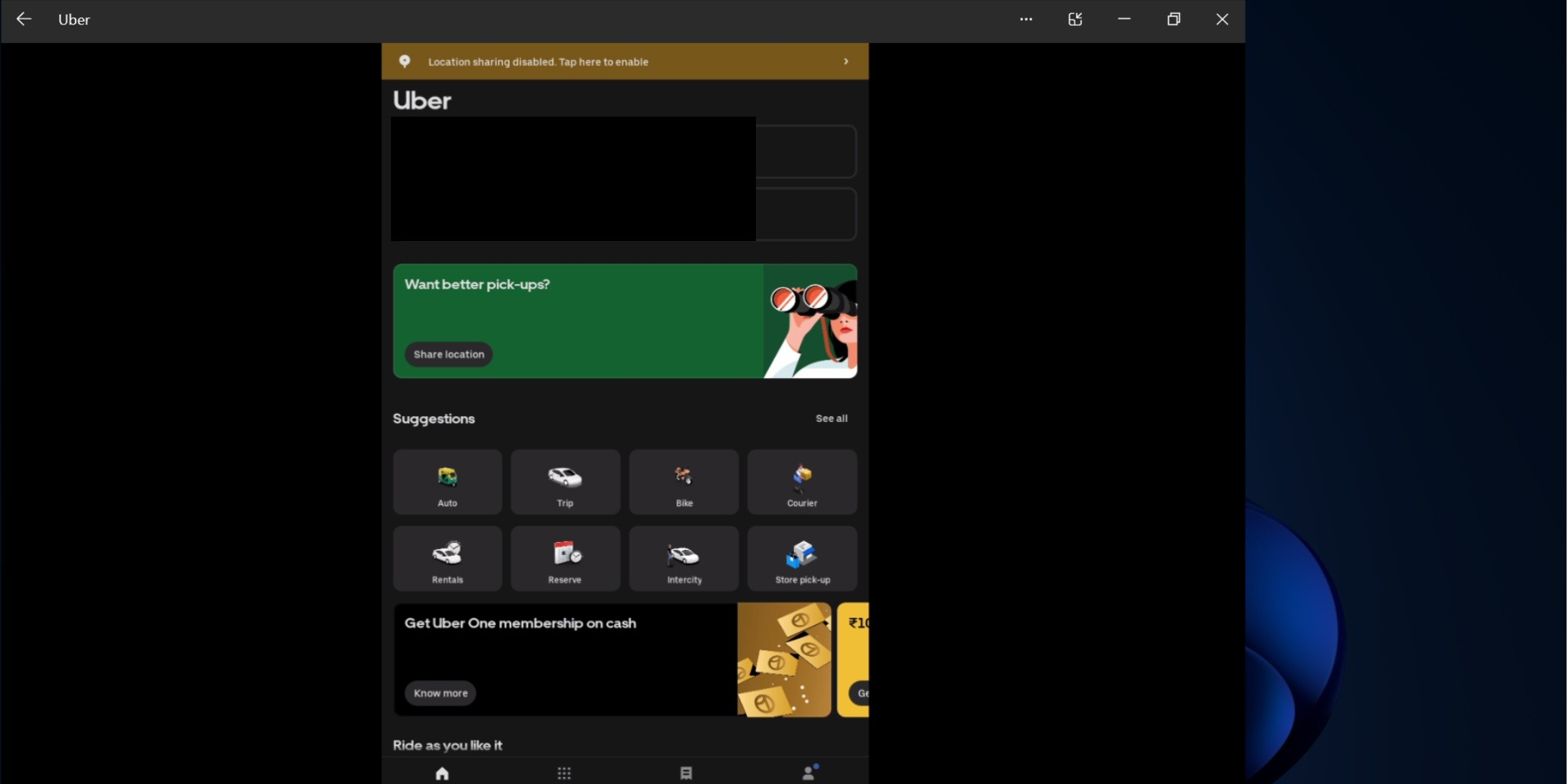The width and height of the screenshot is (1568, 784).
Task: Go to the Home tab
Action: pyautogui.click(x=442, y=772)
